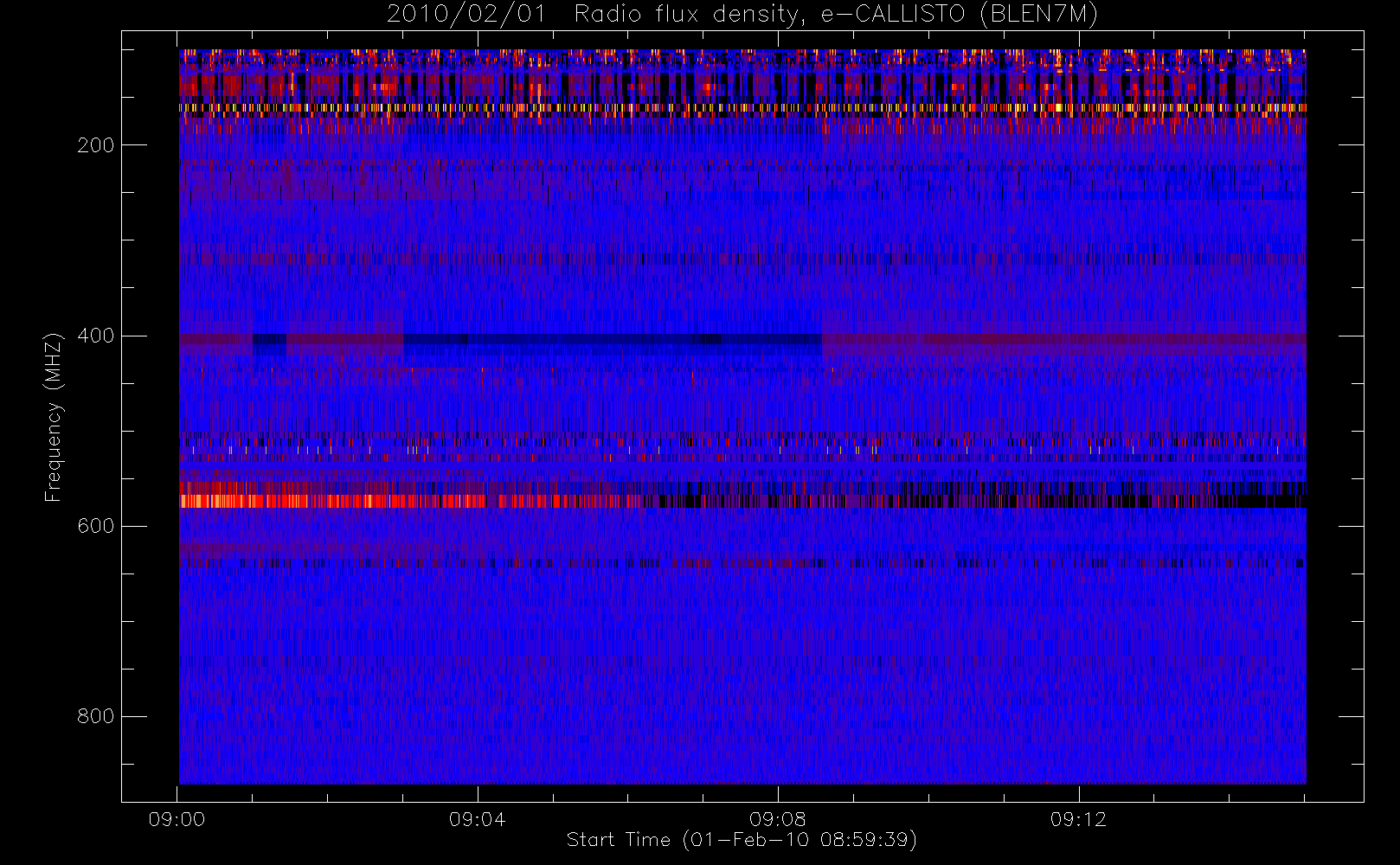Select the 200 frequency tick label
1400x865 pixels.
95,145
